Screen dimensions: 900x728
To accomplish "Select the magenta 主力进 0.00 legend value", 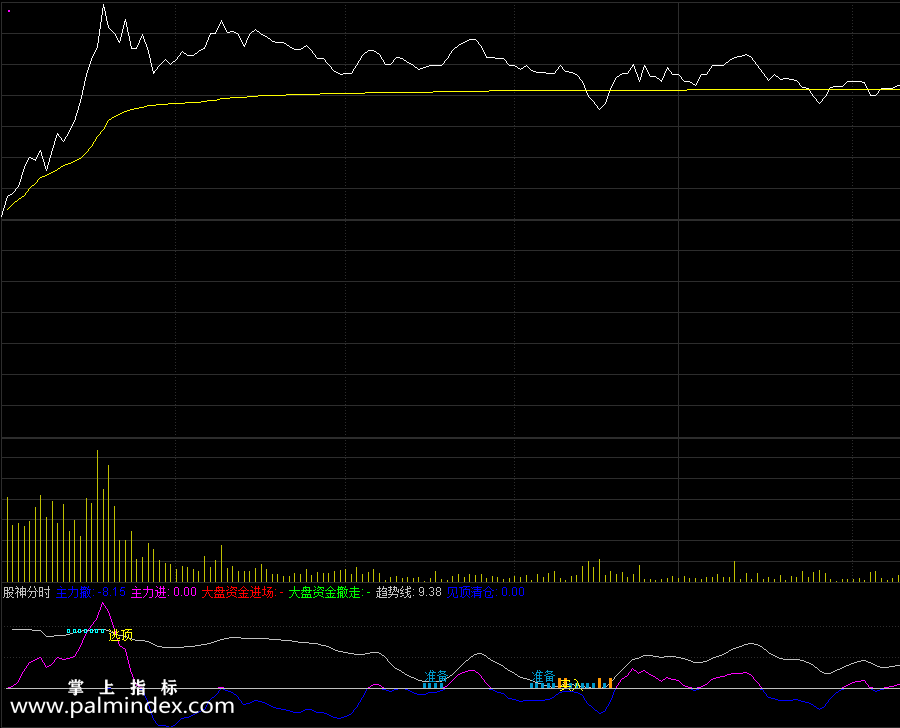I will click(164, 592).
